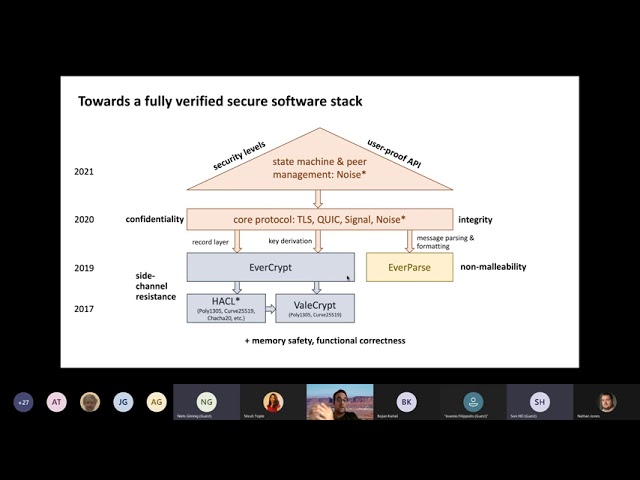Click the AG participant avatar

(x=156, y=402)
